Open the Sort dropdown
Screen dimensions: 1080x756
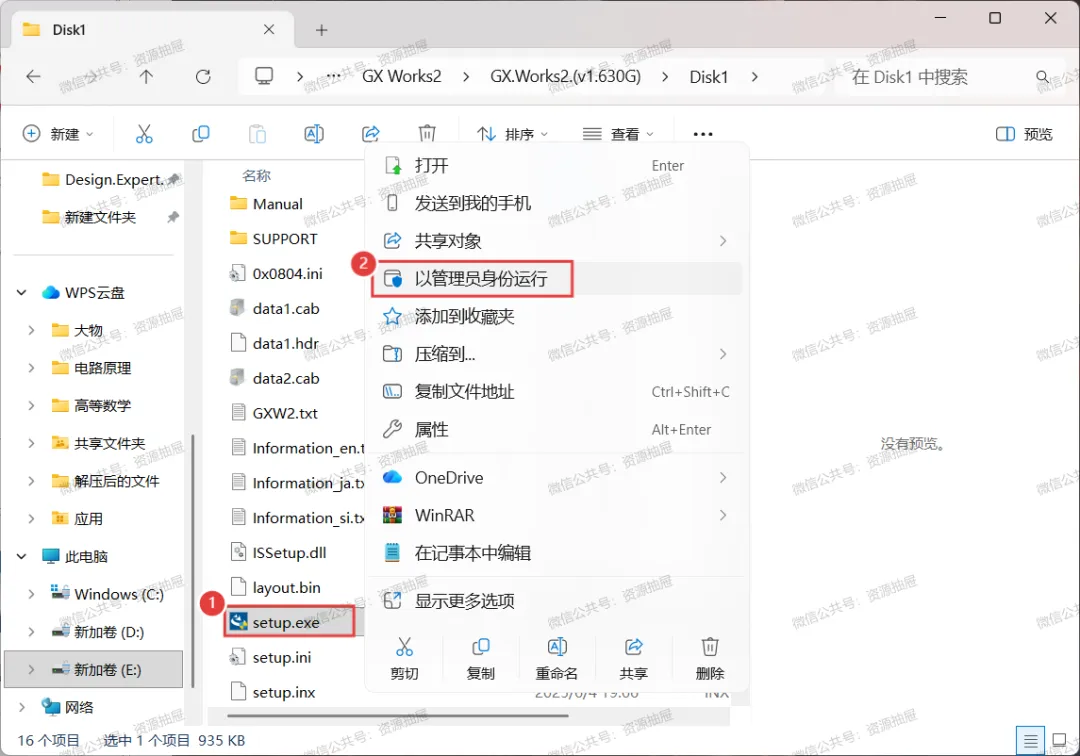coord(513,134)
